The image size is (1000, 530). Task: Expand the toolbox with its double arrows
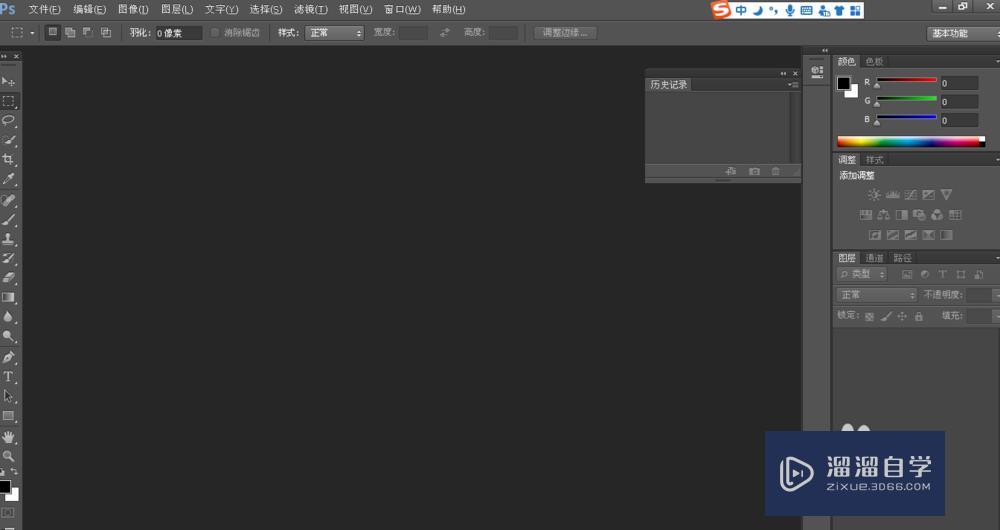[x=4, y=56]
